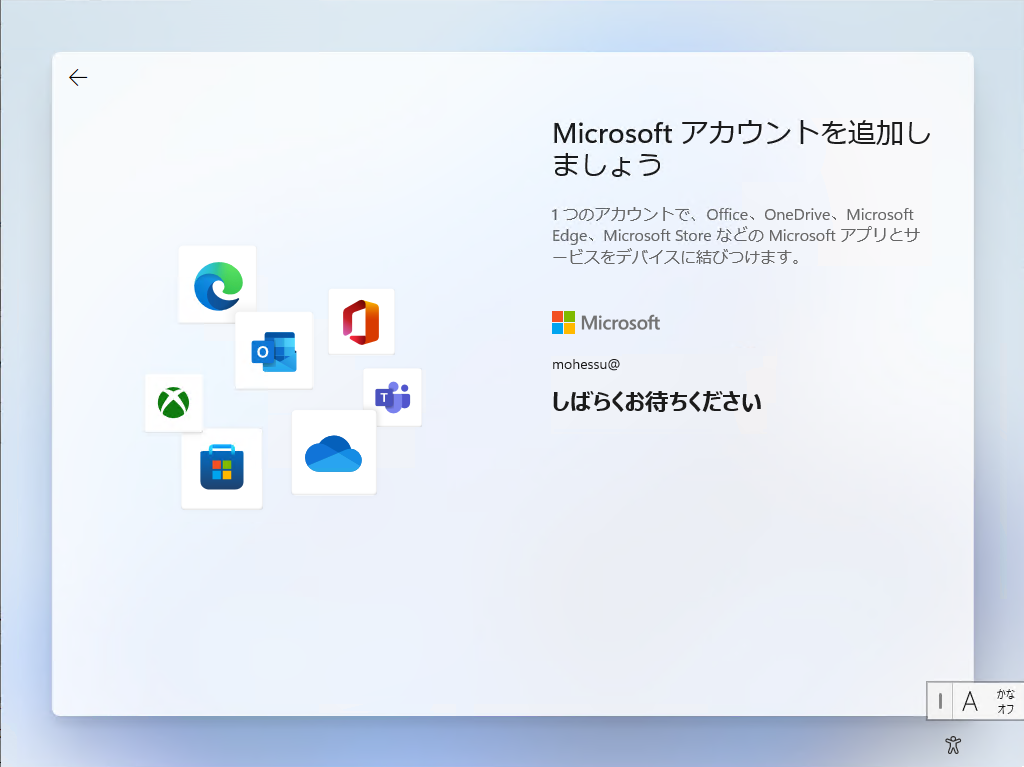Open the accessibility figure icon

coord(953,744)
